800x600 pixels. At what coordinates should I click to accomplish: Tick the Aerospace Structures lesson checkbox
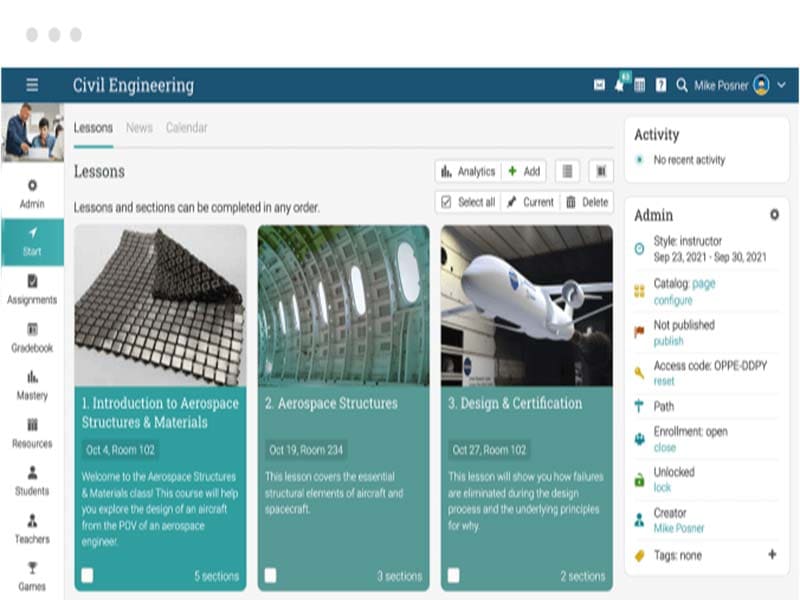tap(270, 575)
